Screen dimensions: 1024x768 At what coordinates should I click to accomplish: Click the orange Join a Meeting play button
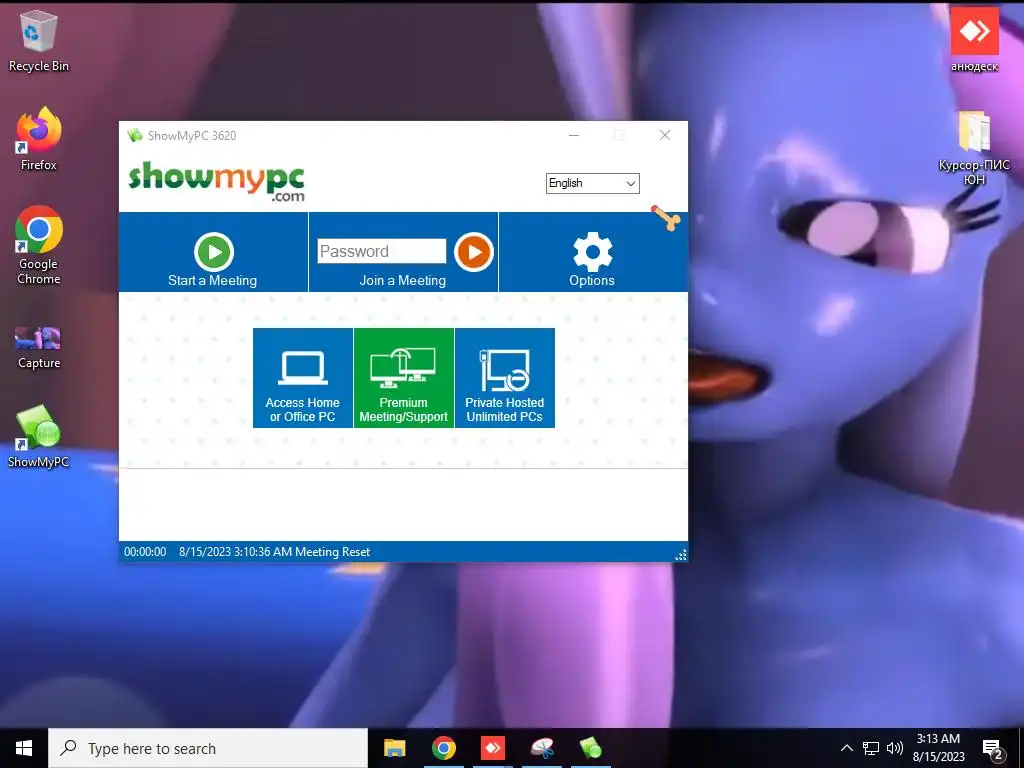point(473,251)
